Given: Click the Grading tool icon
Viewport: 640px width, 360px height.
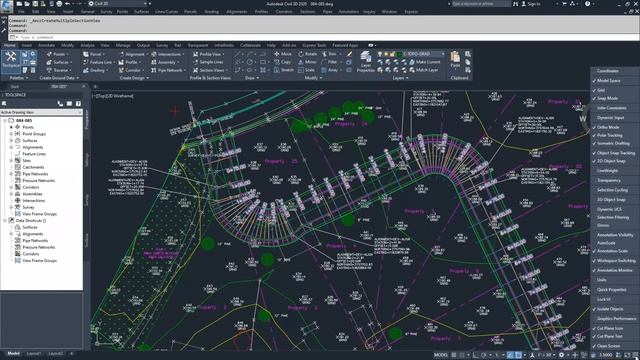Looking at the screenshot, I should tap(86, 70).
